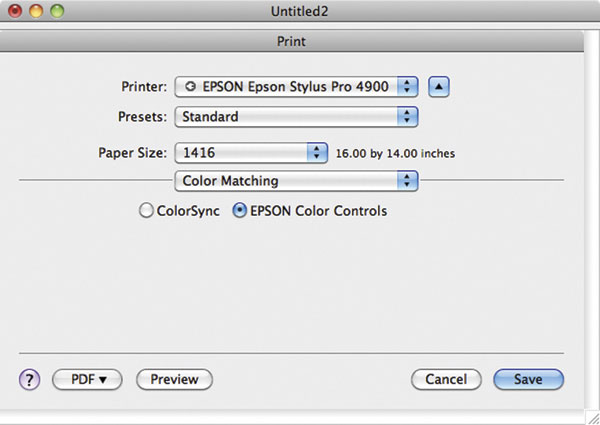Open the Printer dropdown showing Epson Stylus Pro 4900
This screenshot has width=600, height=425.
click(x=296, y=86)
